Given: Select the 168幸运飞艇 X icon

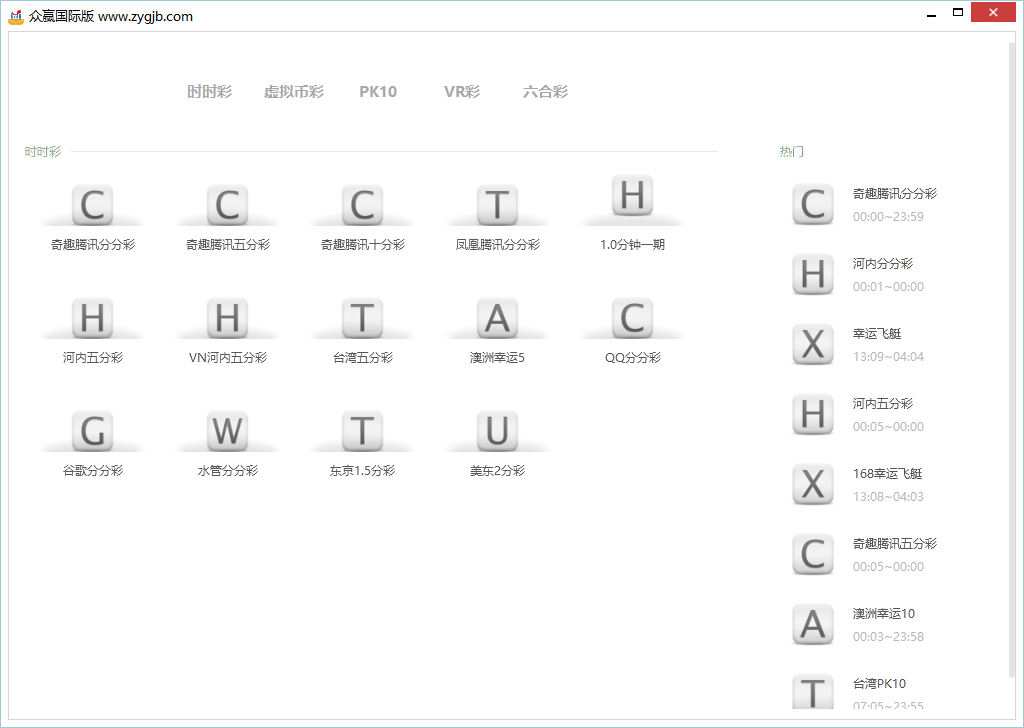Looking at the screenshot, I should click(812, 484).
